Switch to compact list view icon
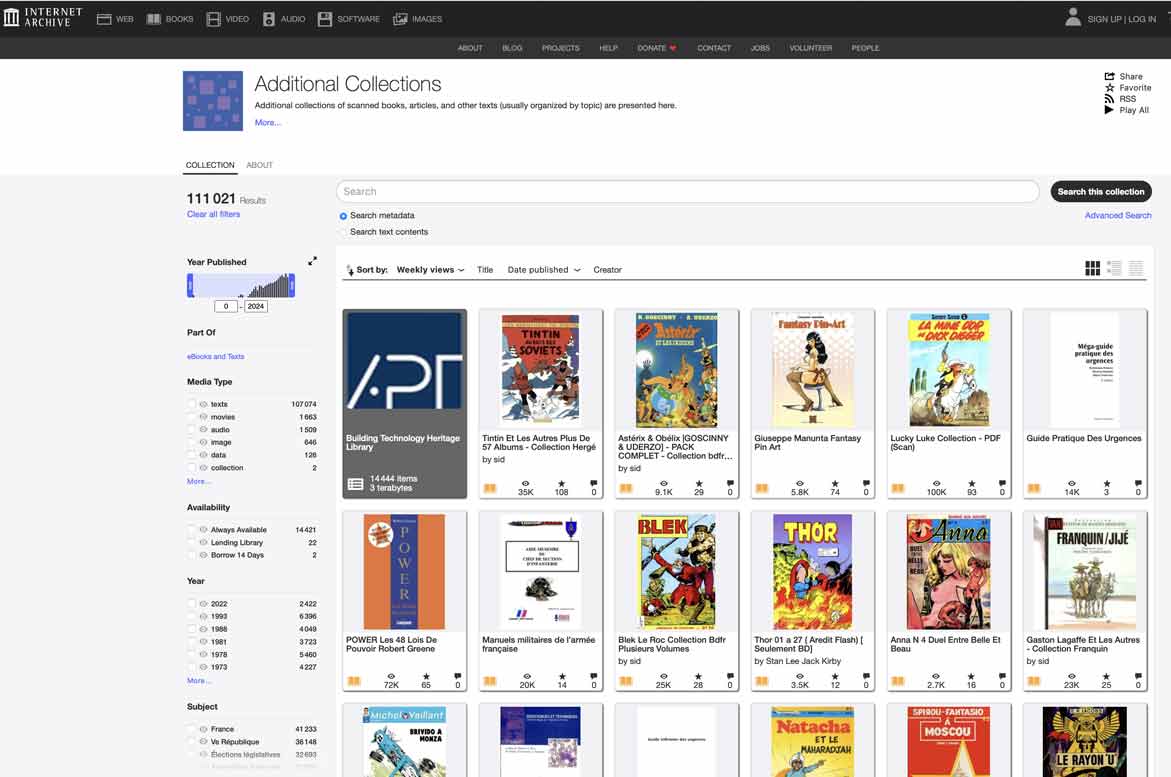 tap(1136, 268)
